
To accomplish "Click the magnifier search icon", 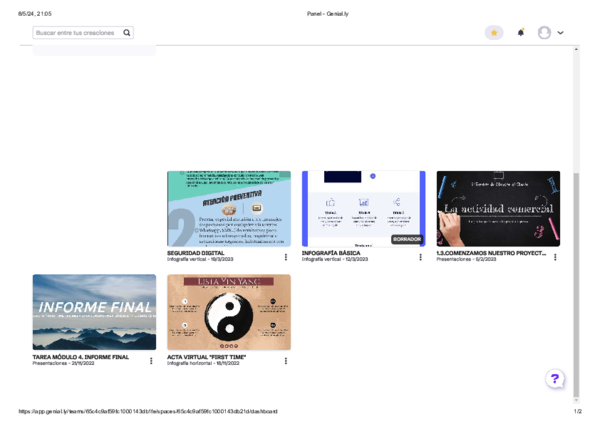I will [x=127, y=33].
